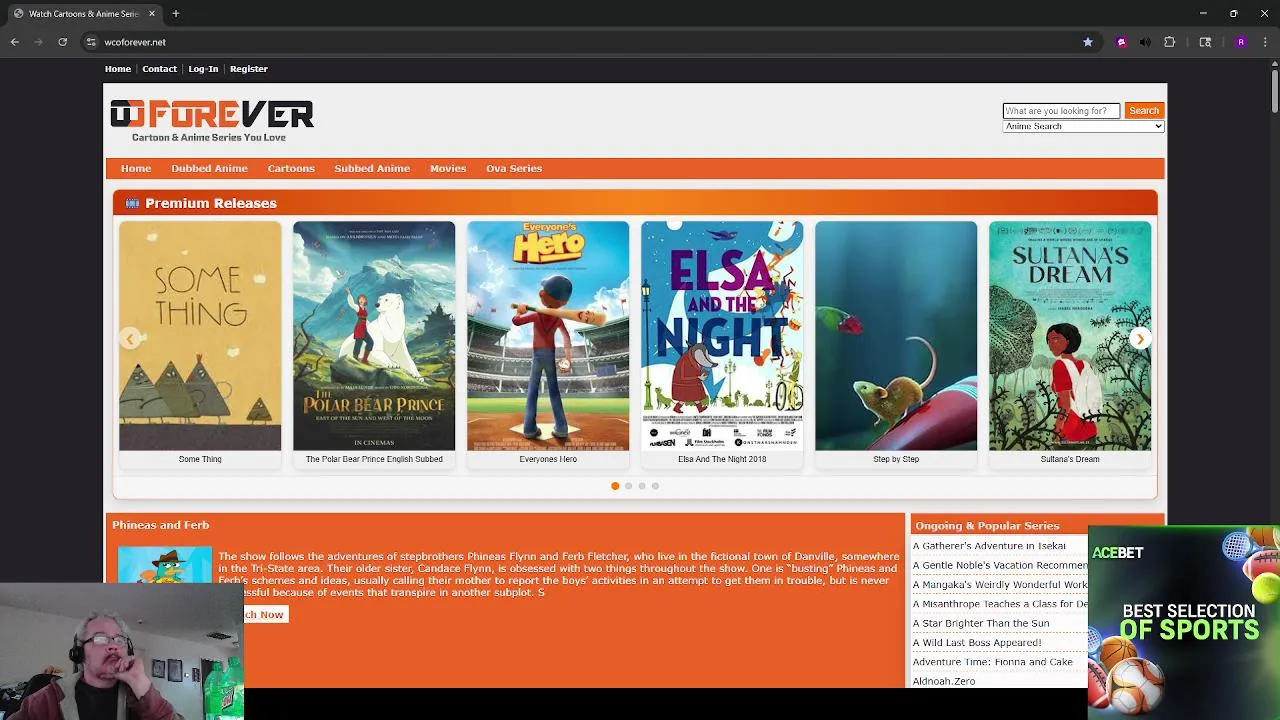Toggle the bookmark star in address bar
The width and height of the screenshot is (1280, 720).
pos(1088,42)
